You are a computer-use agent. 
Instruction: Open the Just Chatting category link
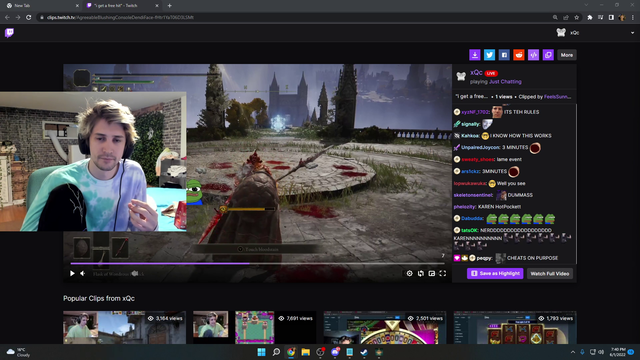[505, 82]
